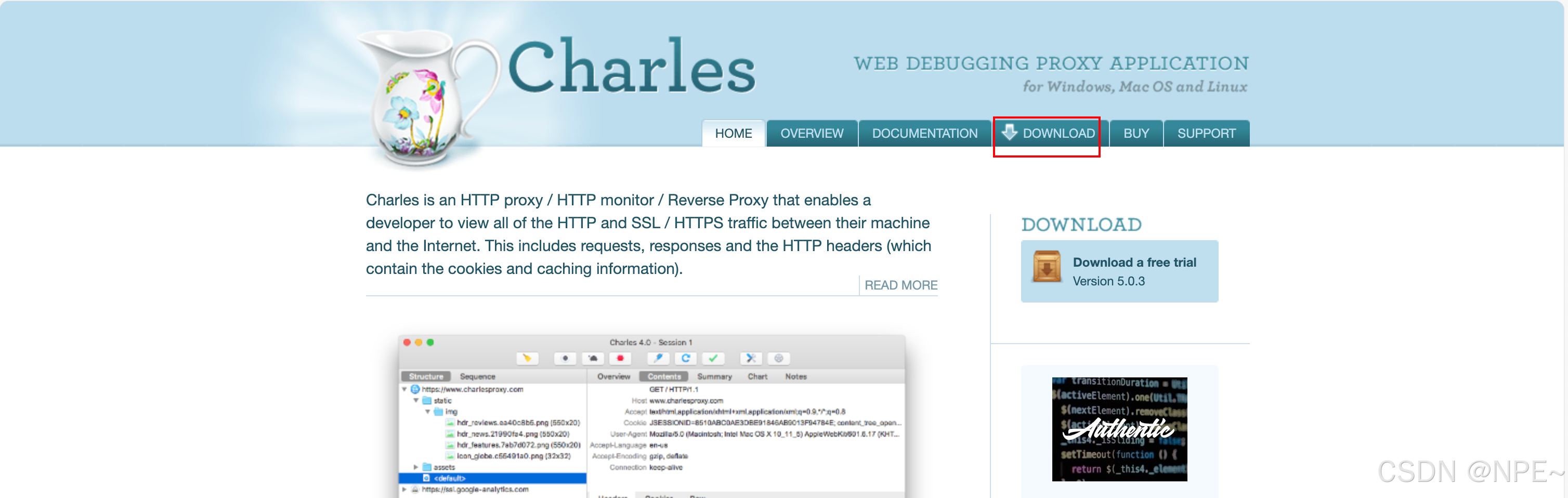Click the image icon of hdr_news png
1568x498 pixels.
[450, 434]
